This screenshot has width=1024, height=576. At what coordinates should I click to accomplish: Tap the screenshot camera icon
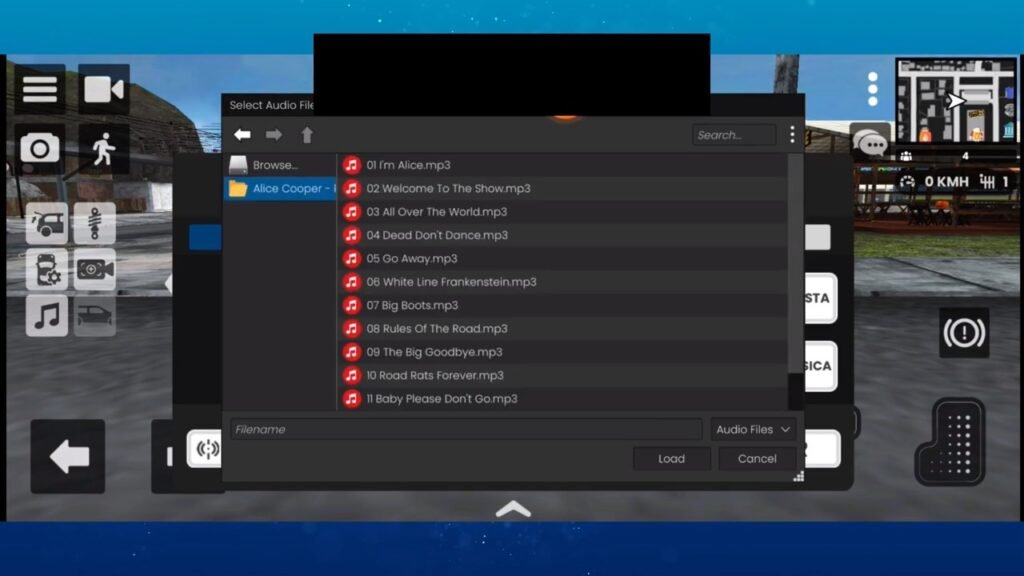point(40,149)
